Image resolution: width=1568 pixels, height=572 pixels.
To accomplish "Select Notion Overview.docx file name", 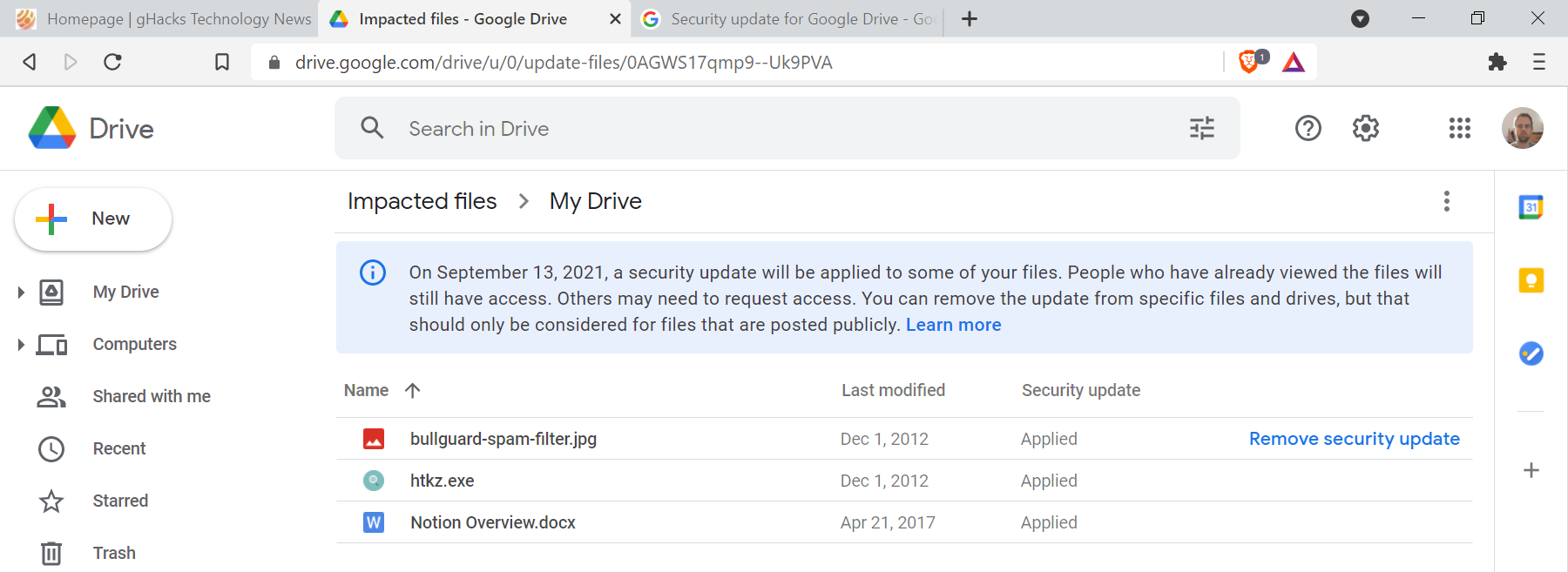I will coord(493,522).
